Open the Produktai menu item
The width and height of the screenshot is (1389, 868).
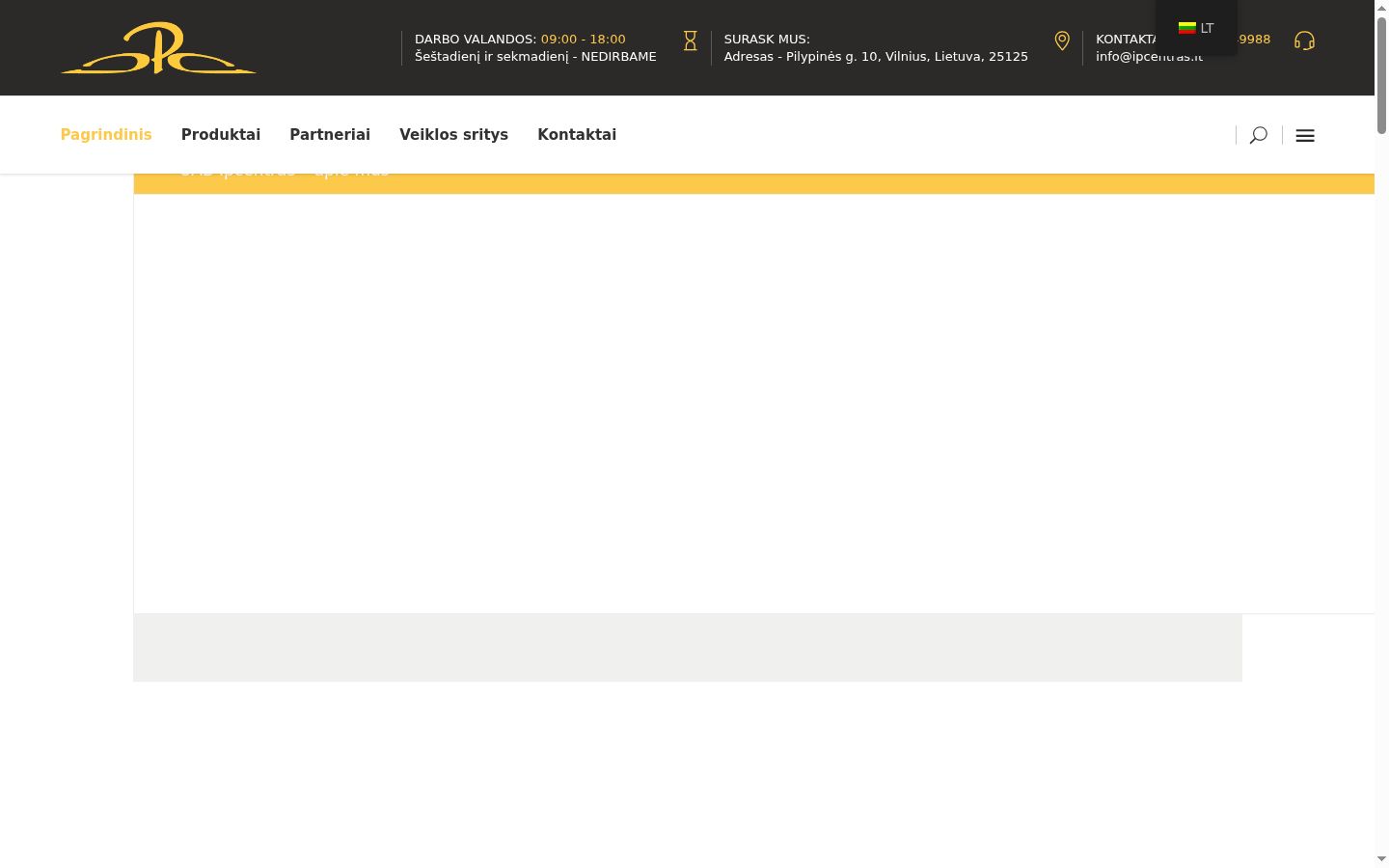pyautogui.click(x=221, y=134)
